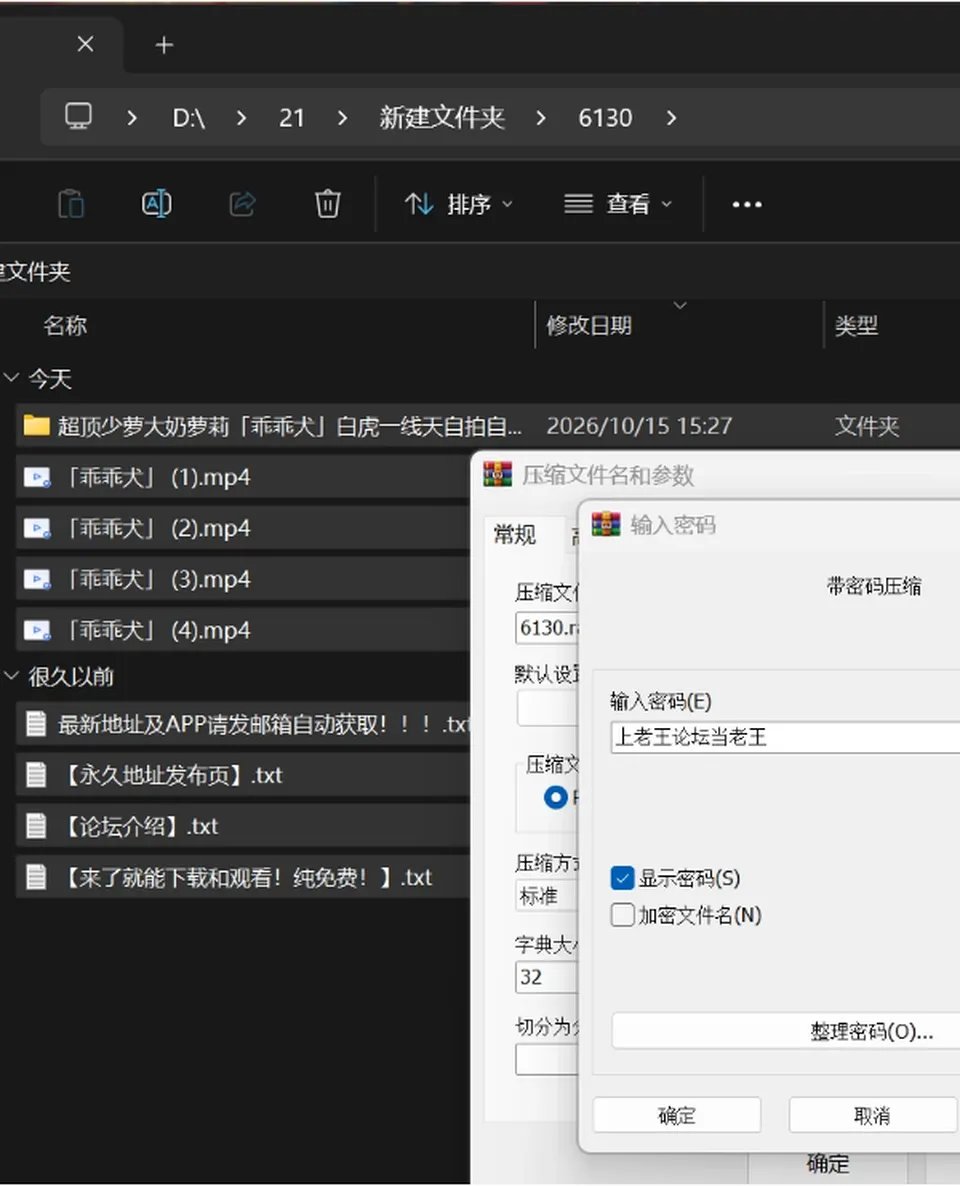Click the WinRAR icon in 输入密码 title bar
Image resolution: width=960 pixels, height=1186 pixels.
click(x=606, y=524)
